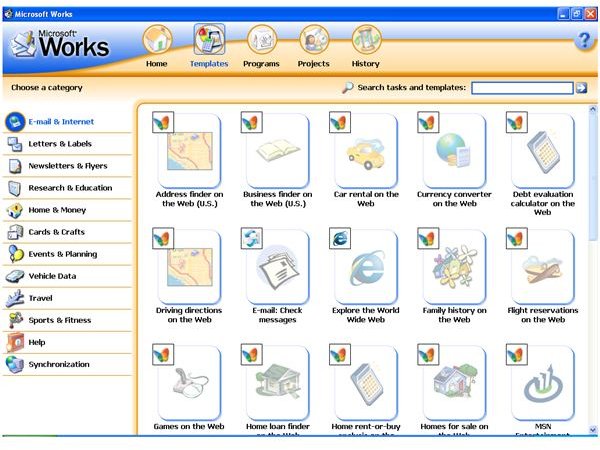Screen dimensions: 600x450
Task: Open the Home tab icon
Action: tap(157, 39)
